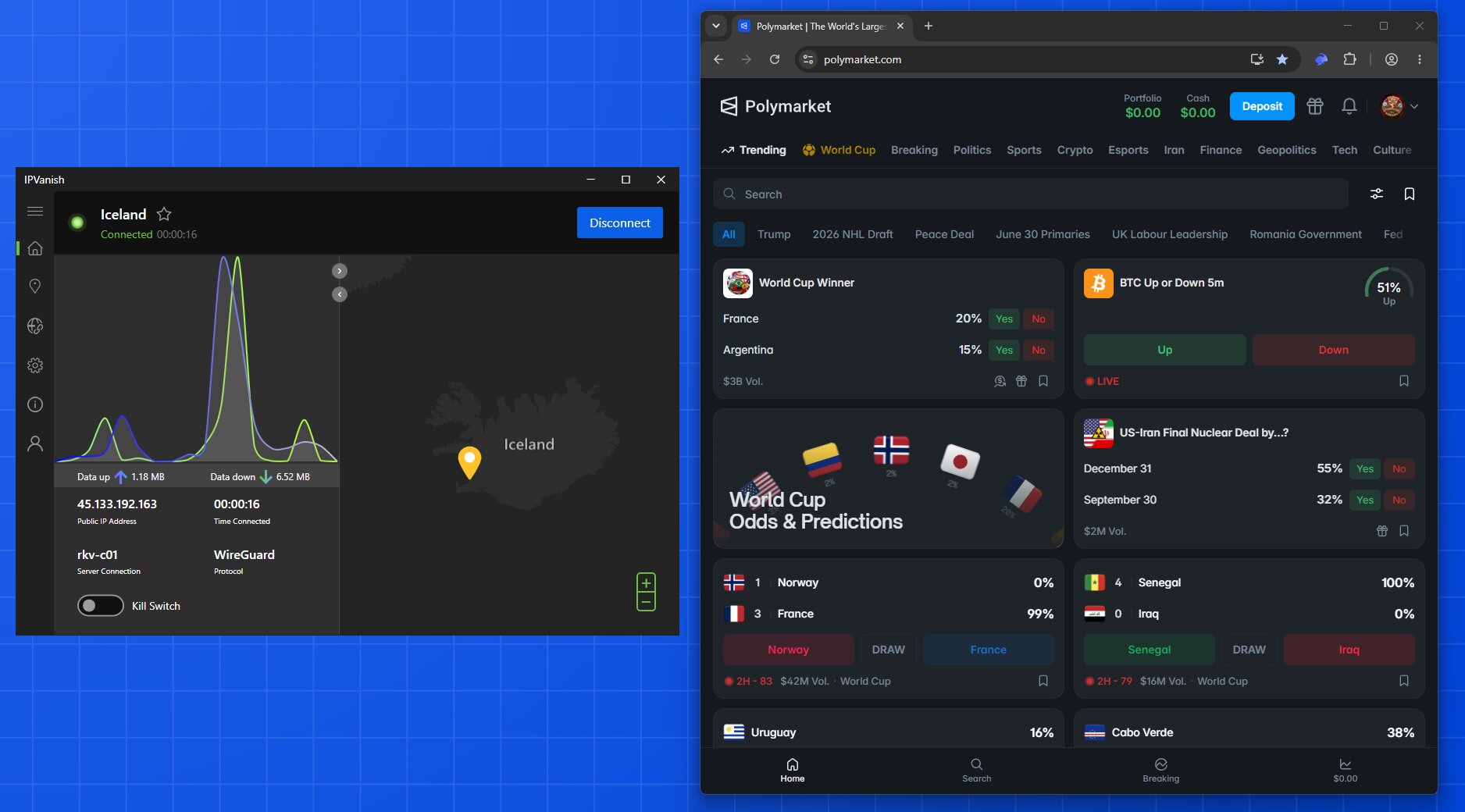Screen dimensions: 1465x812
Task: Click the Polymarket logo
Action: pyautogui.click(x=775, y=106)
